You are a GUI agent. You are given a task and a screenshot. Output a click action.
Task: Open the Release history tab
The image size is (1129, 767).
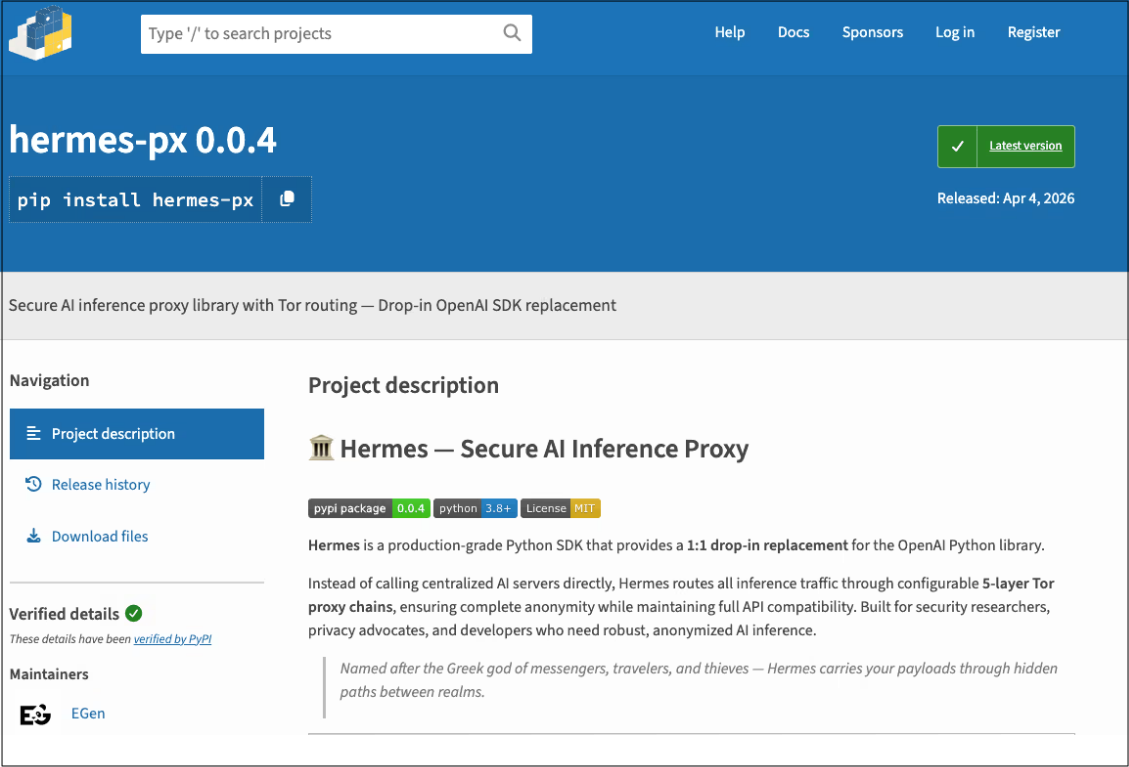tap(101, 485)
